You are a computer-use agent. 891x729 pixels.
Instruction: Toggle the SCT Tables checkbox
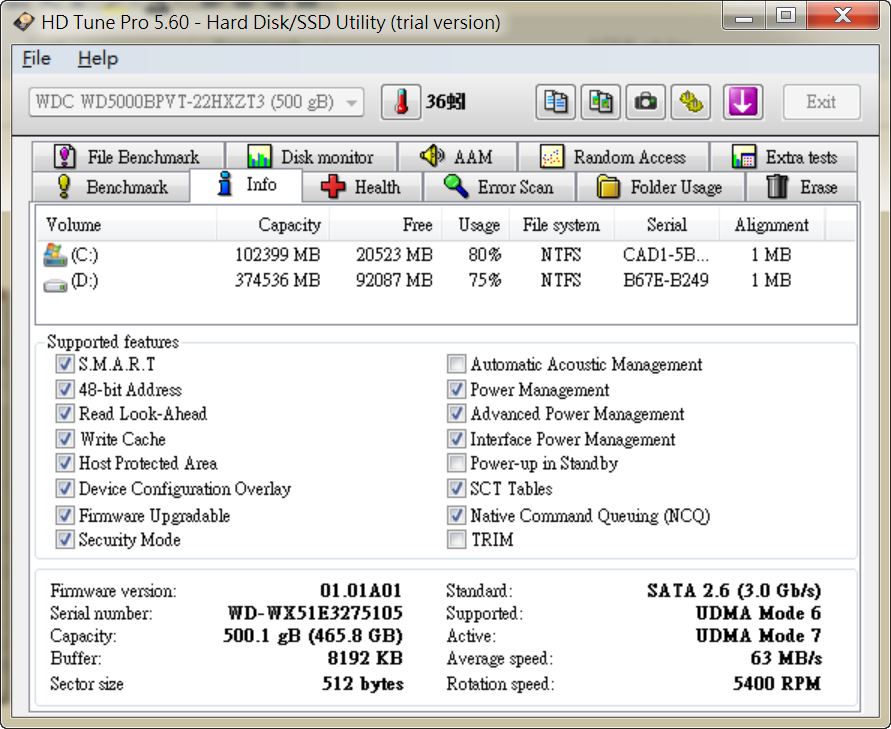click(x=456, y=488)
